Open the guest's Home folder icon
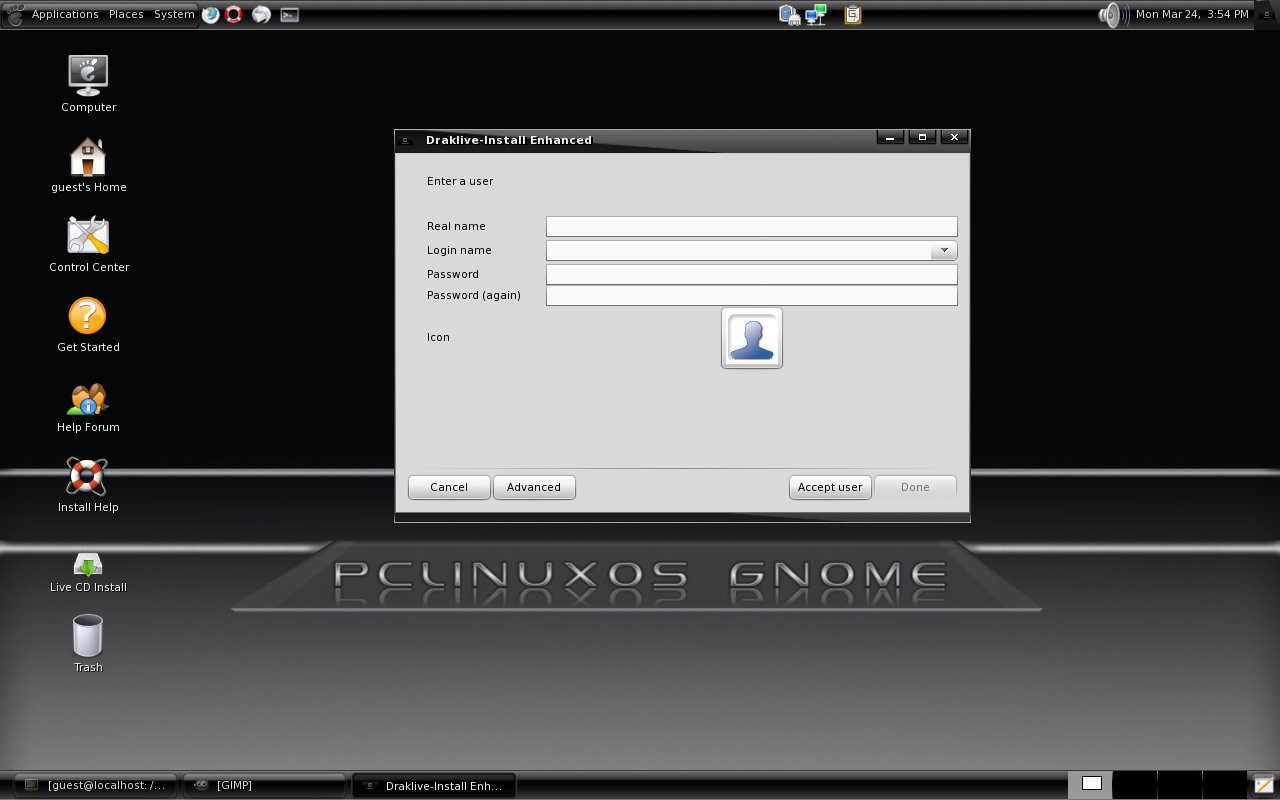Screen dimensions: 1280x800 [x=88, y=156]
